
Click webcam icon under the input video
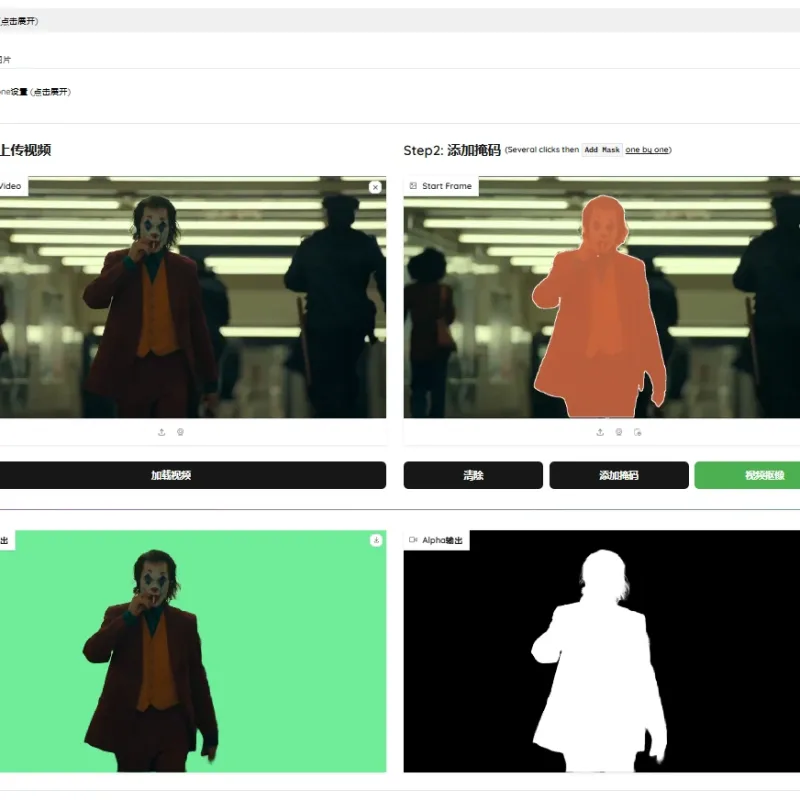180,432
